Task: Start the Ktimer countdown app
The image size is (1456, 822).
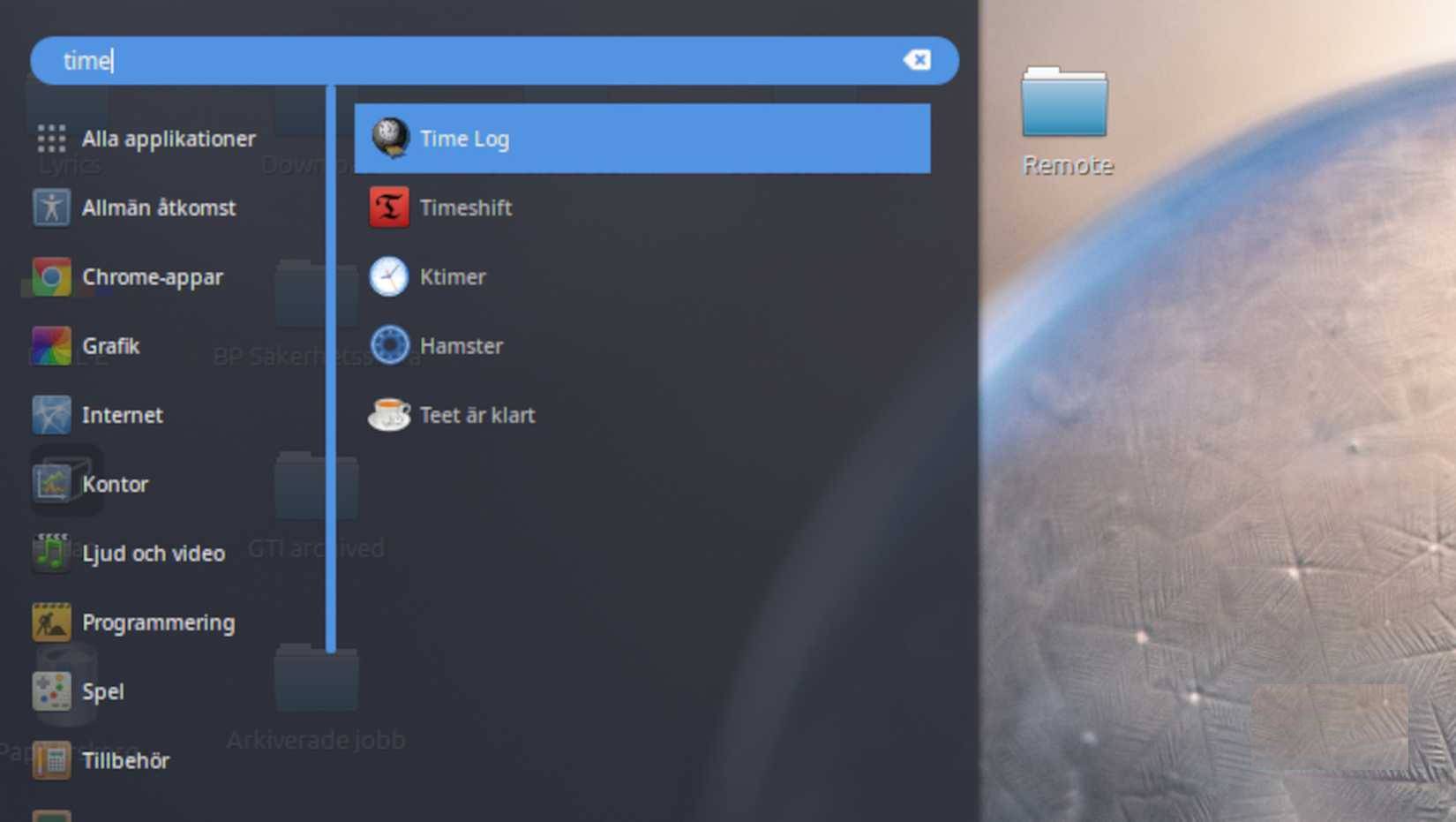Action: coord(453,276)
